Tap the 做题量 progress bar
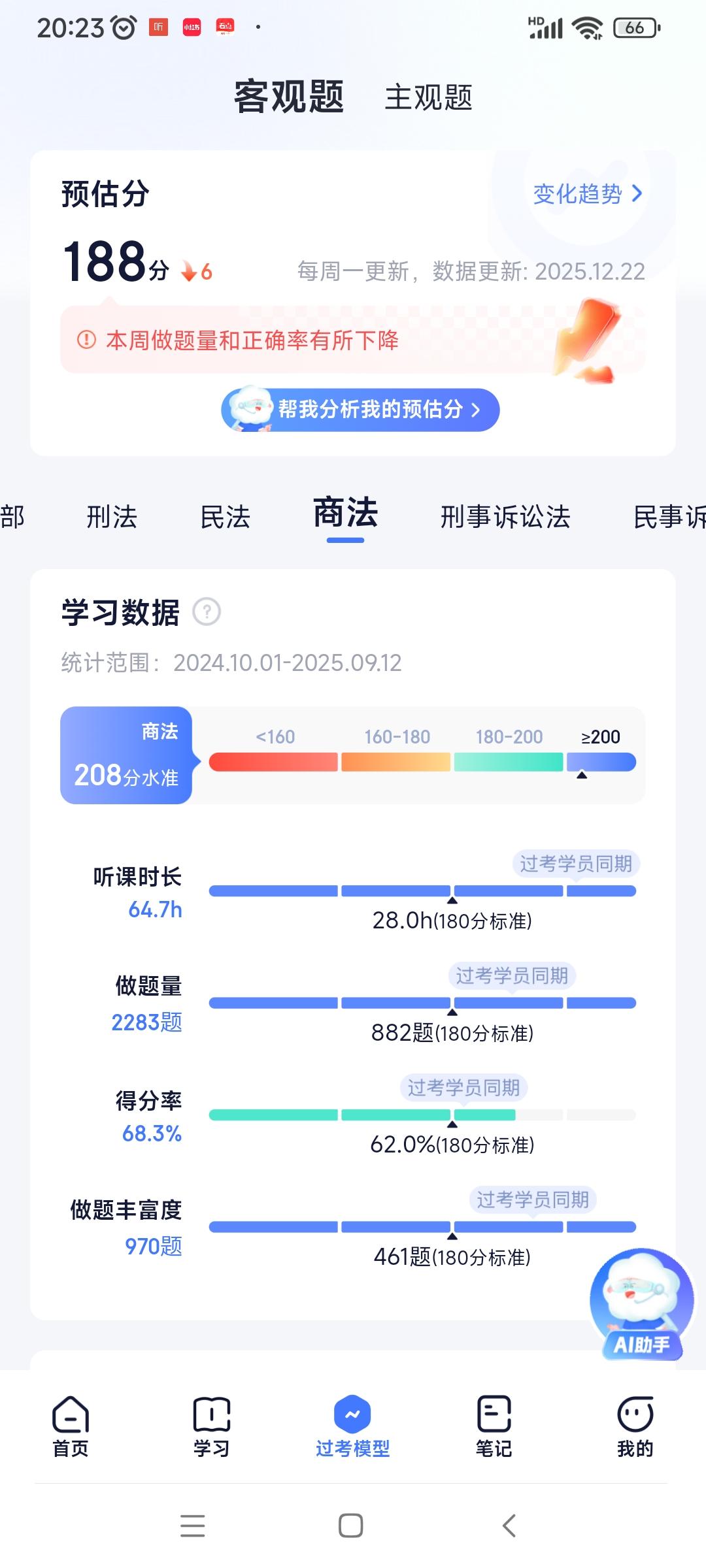The width and height of the screenshot is (706, 1568). (x=422, y=1003)
